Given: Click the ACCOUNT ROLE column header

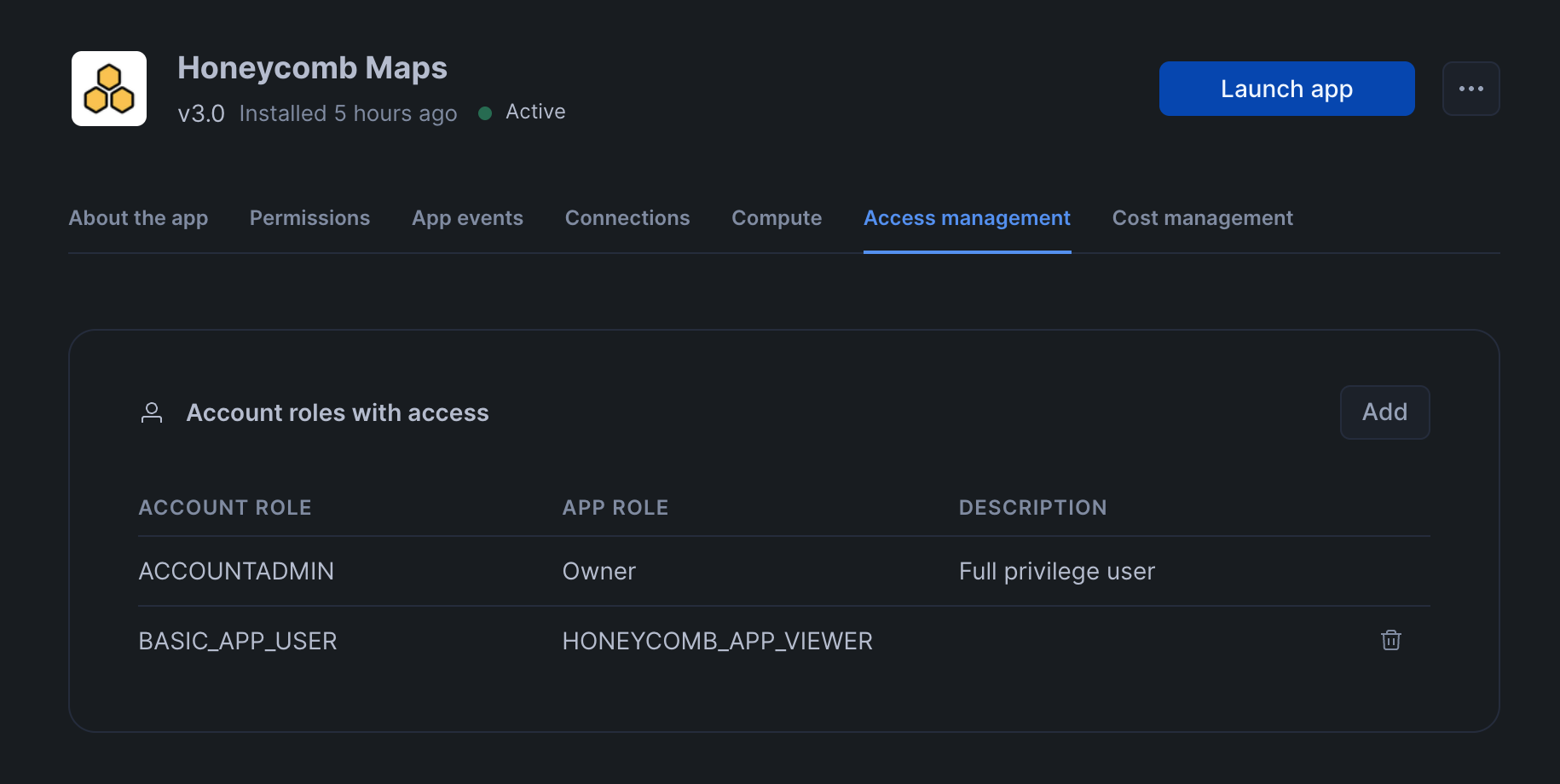Looking at the screenshot, I should point(224,507).
